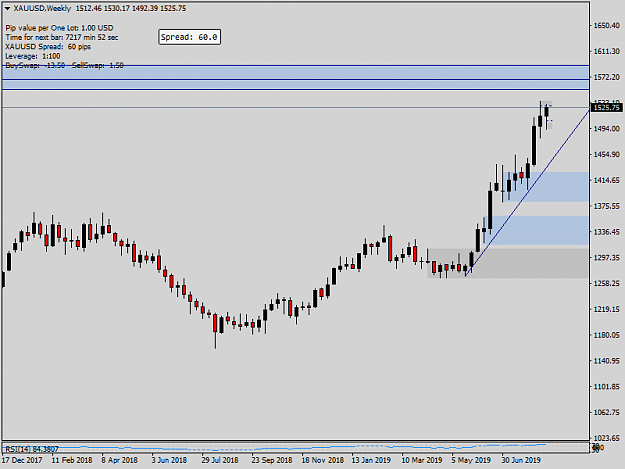The image size is (625, 469).
Task: Click the 'XAUUSD Spread: 60 pips' text
Action: (x=48, y=47)
